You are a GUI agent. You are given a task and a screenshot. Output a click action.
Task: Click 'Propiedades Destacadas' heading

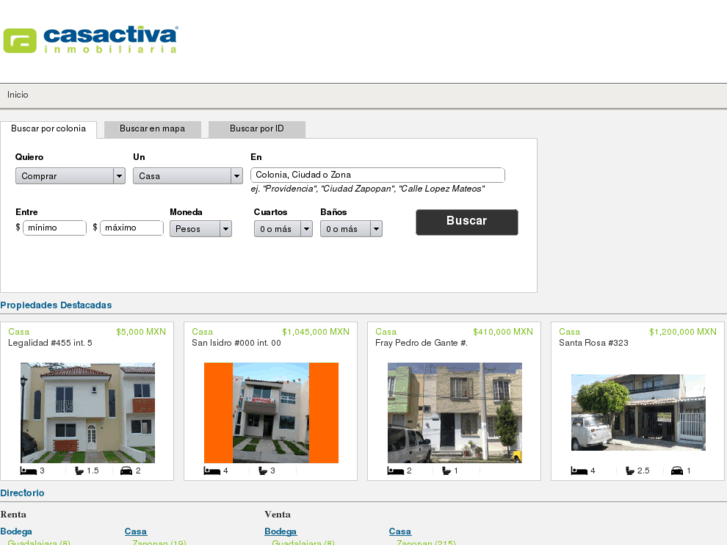point(56,305)
